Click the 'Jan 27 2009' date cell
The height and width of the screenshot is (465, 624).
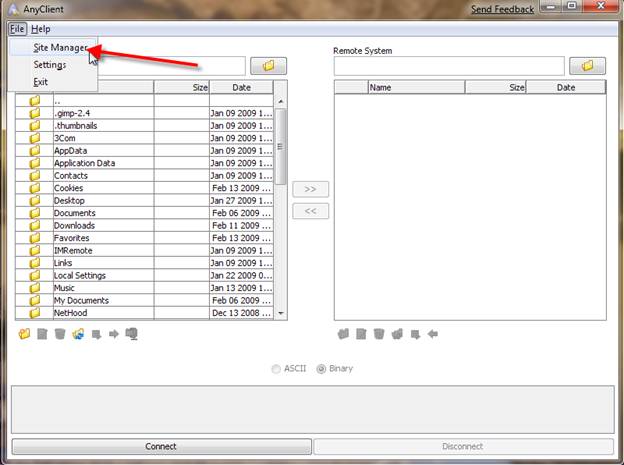tap(241, 200)
